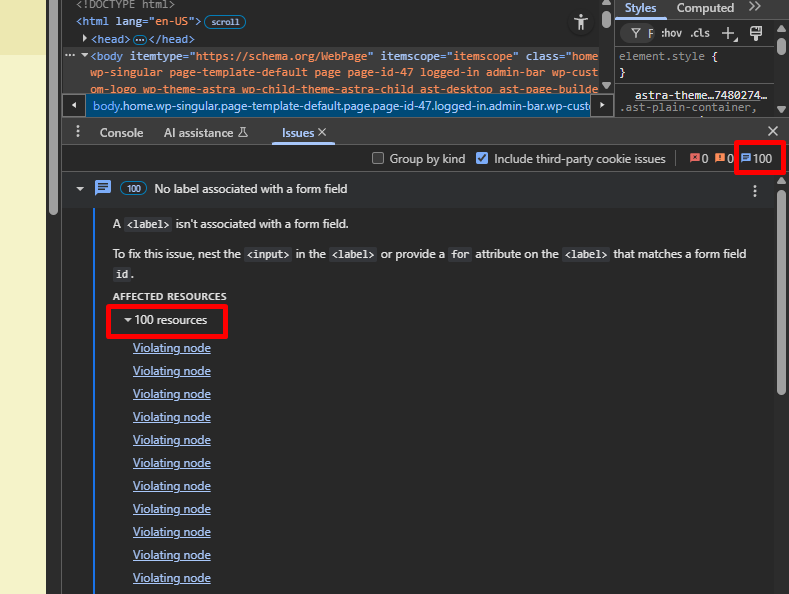Image resolution: width=789 pixels, height=594 pixels.
Task: Switch to the Computed tab
Action: (705, 8)
